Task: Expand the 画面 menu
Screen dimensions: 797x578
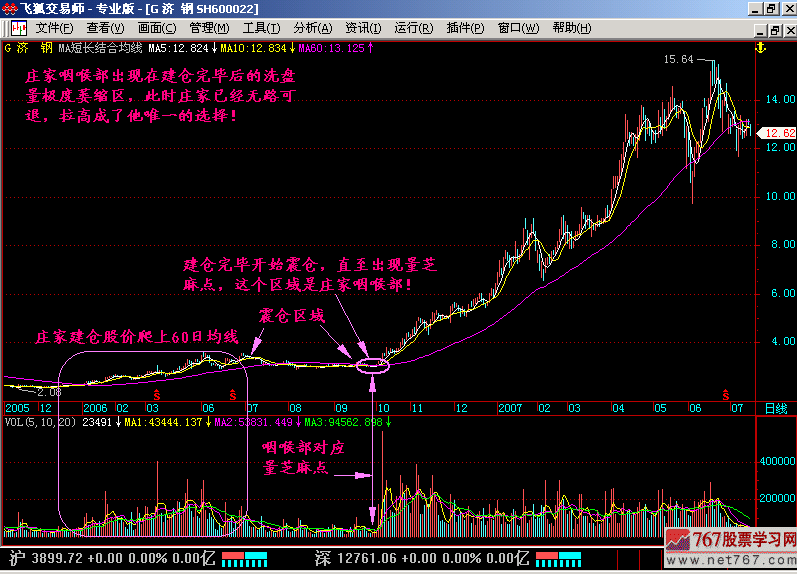Action: tap(157, 27)
